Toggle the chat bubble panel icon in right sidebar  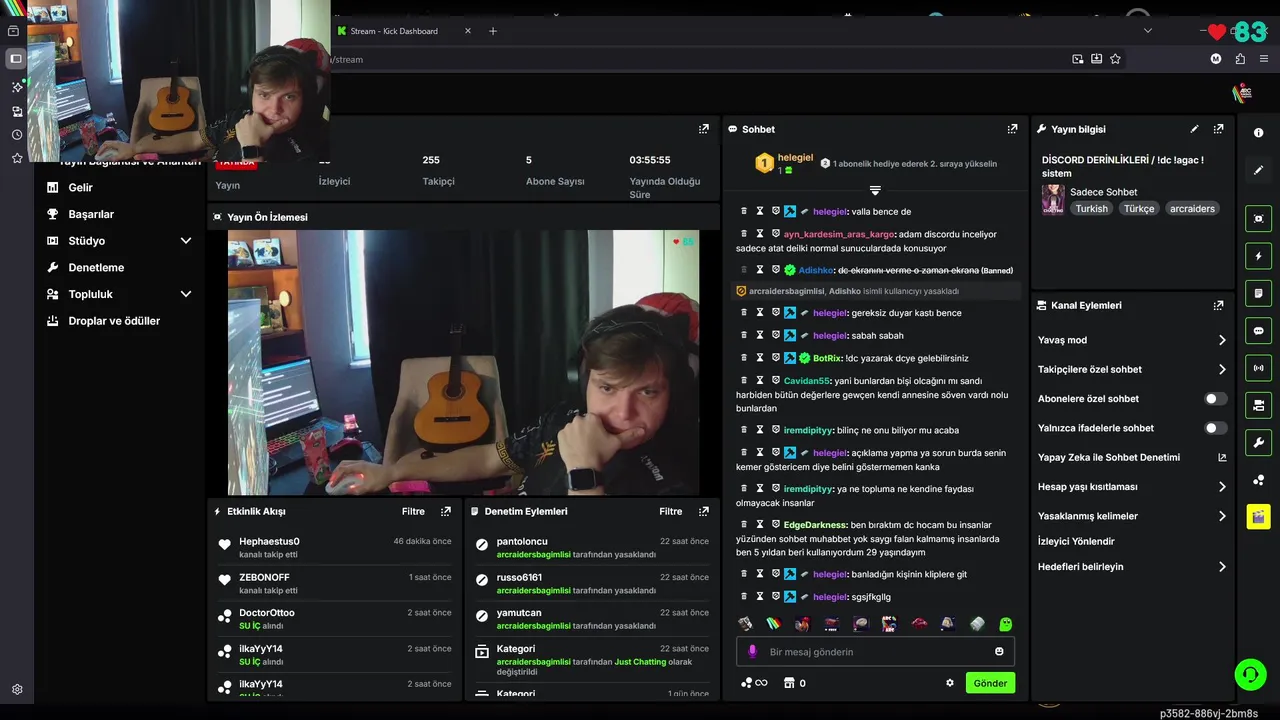1258,331
